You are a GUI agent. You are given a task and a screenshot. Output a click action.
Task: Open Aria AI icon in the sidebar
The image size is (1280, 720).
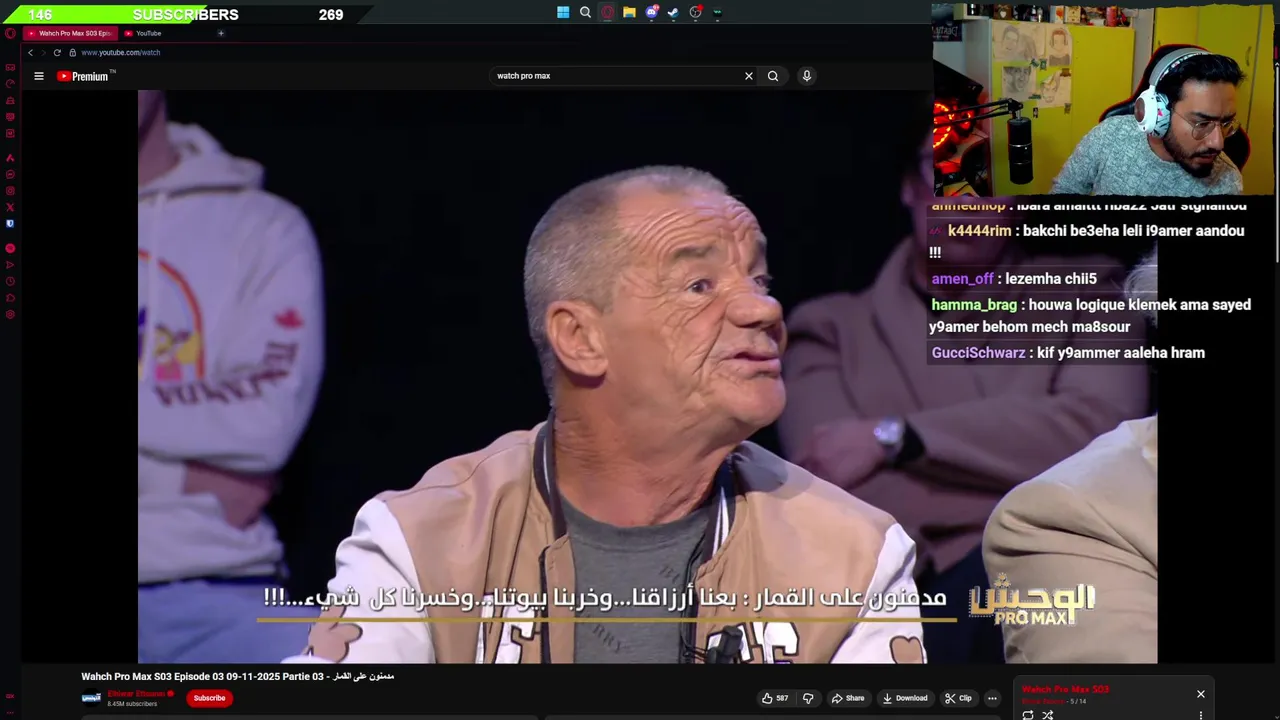pos(10,158)
